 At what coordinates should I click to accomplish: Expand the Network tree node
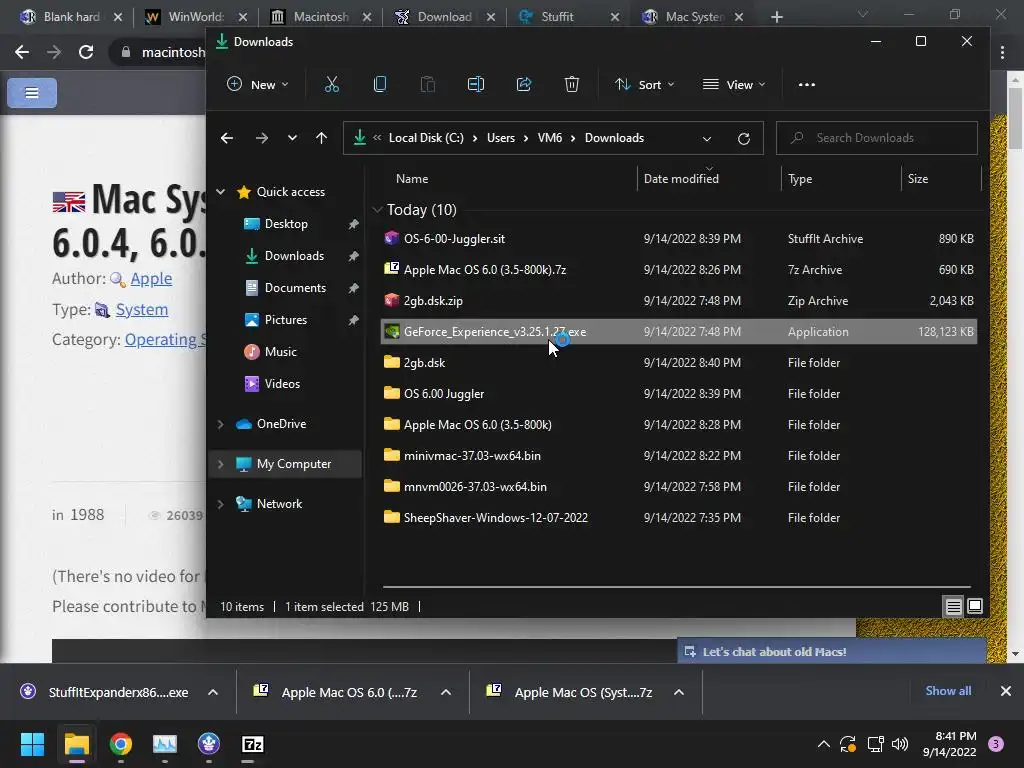tap(221, 504)
